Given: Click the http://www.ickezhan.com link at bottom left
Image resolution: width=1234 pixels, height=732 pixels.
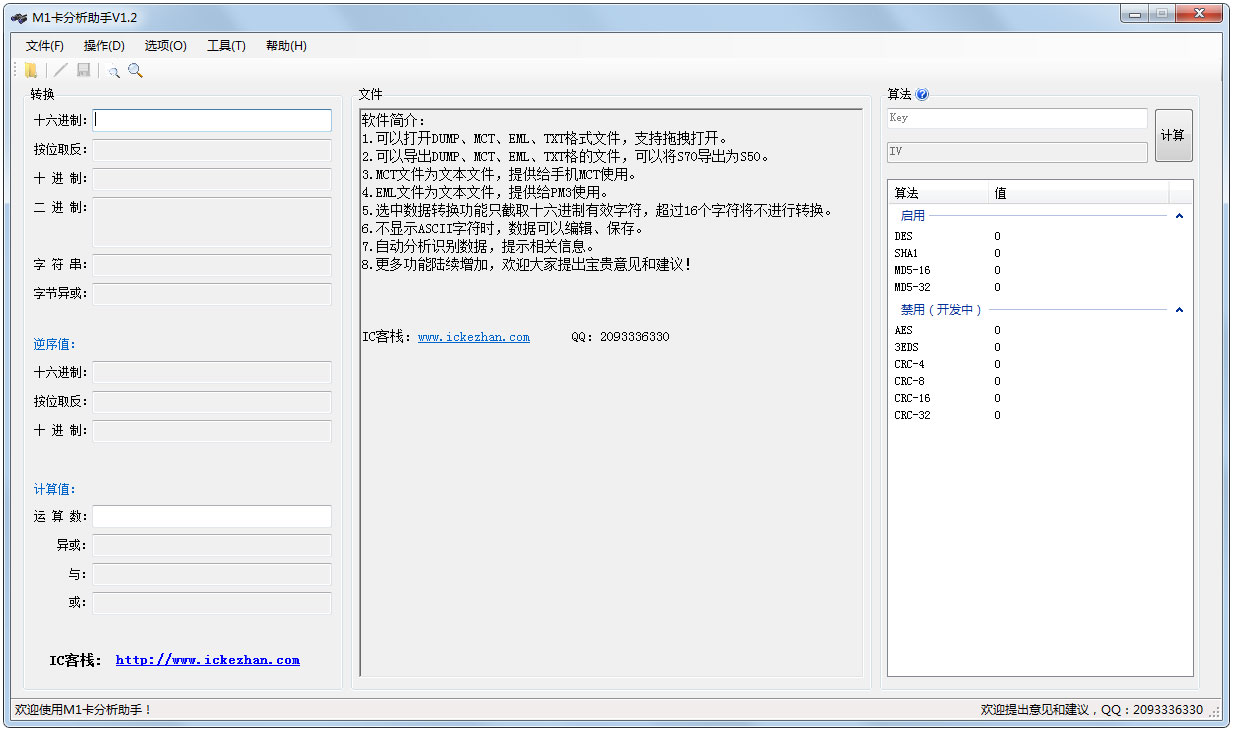Looking at the screenshot, I should click(x=207, y=660).
